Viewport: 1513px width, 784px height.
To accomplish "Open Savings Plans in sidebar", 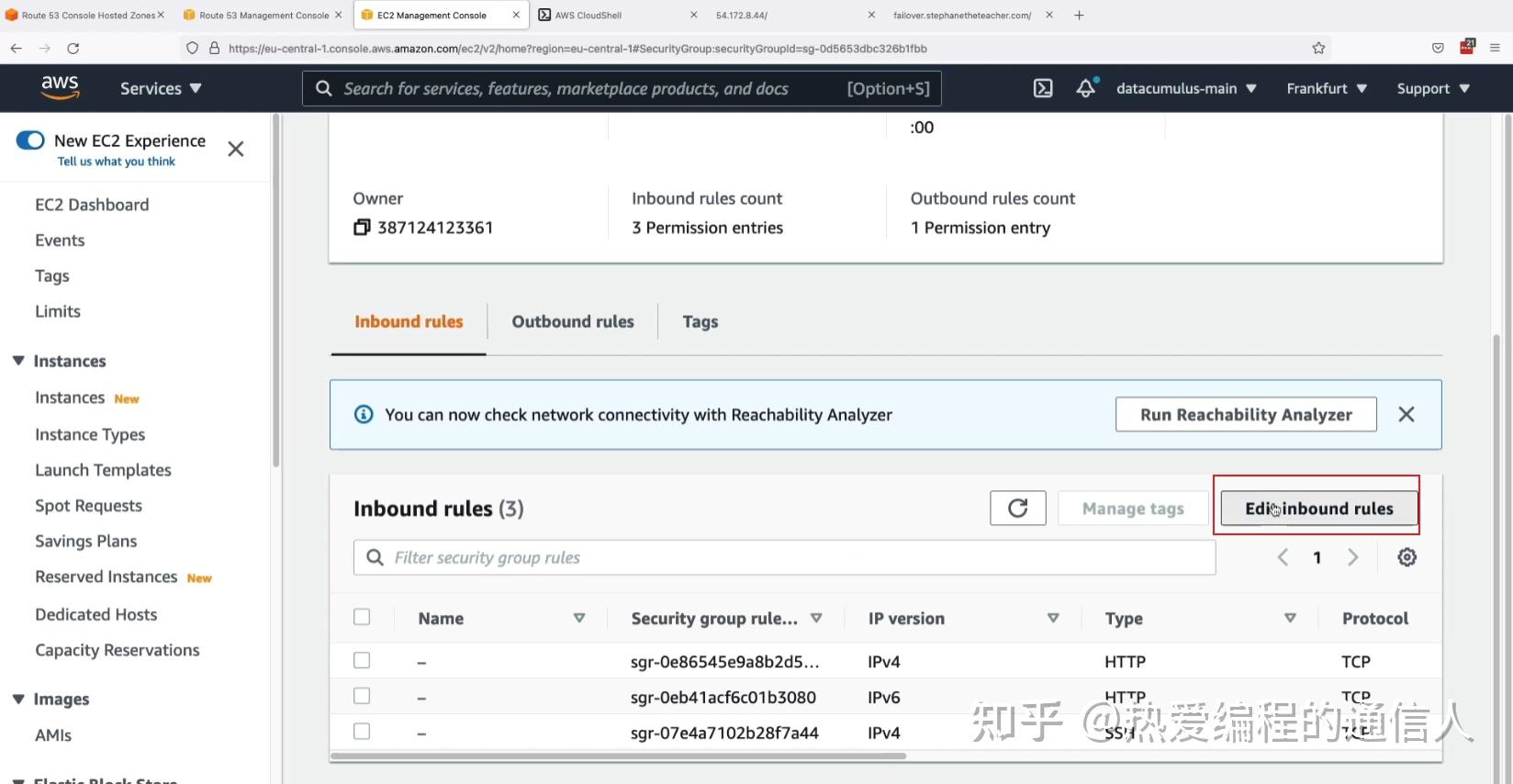I will point(86,542).
